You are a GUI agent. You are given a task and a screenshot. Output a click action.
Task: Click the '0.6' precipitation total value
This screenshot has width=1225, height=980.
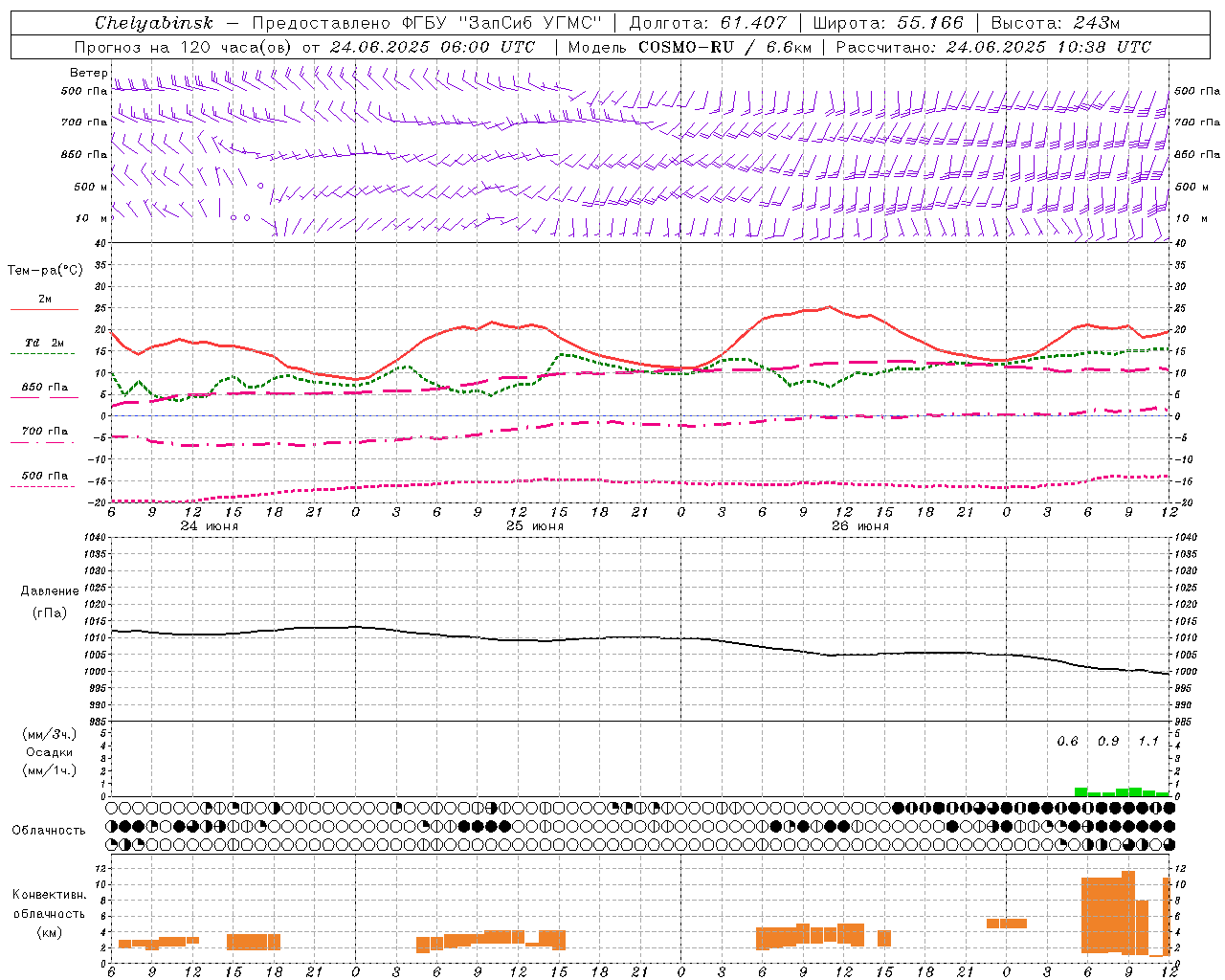(x=1067, y=742)
